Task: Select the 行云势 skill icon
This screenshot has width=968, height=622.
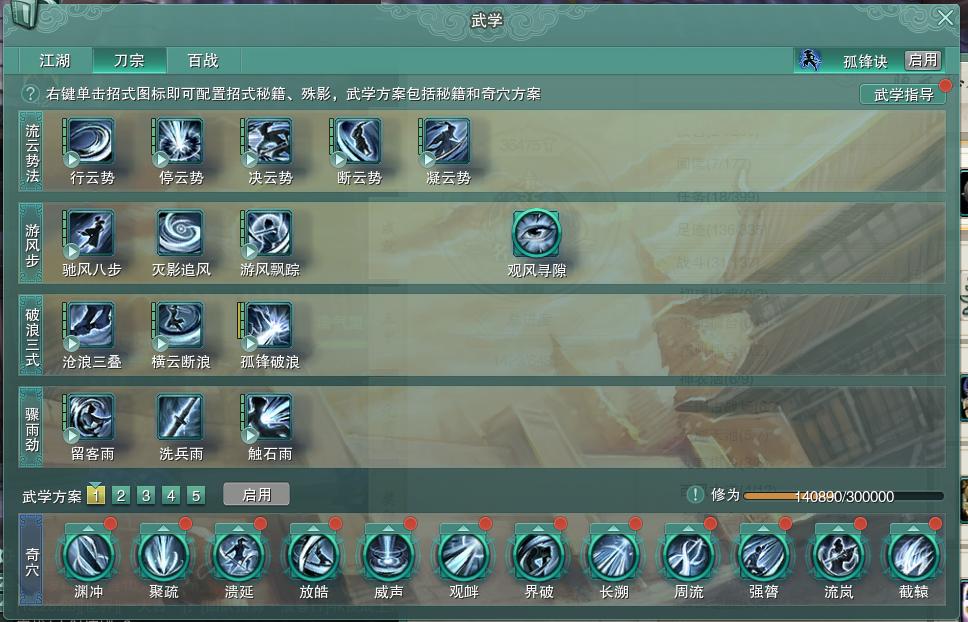Action: (91, 141)
